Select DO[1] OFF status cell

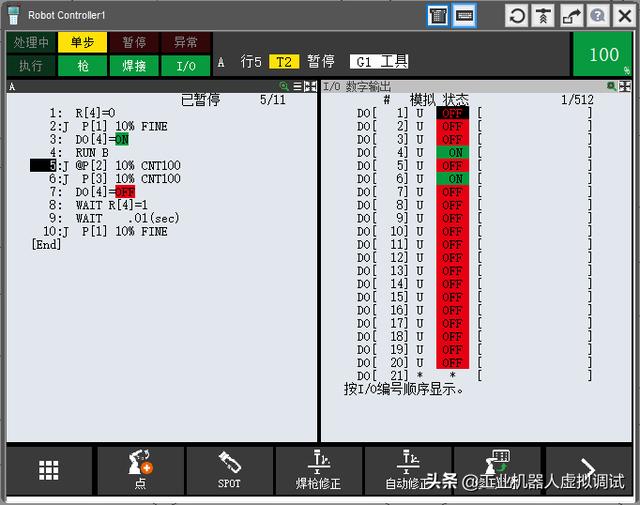(452, 113)
